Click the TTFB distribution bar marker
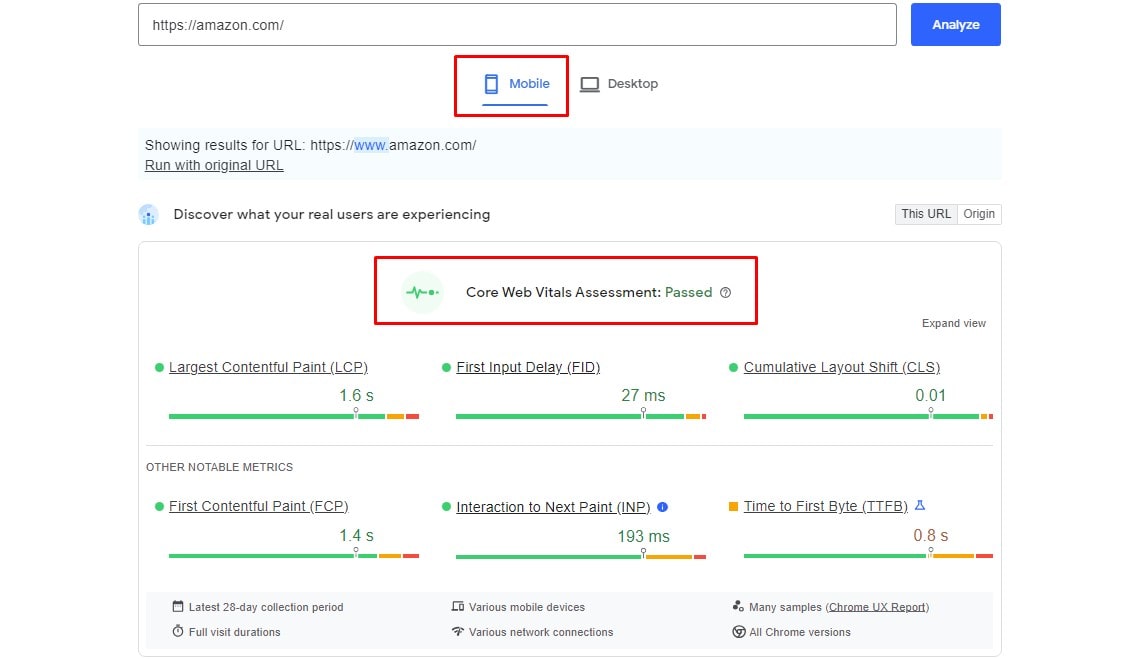The width and height of the screenshot is (1131, 659). pyautogui.click(x=930, y=553)
